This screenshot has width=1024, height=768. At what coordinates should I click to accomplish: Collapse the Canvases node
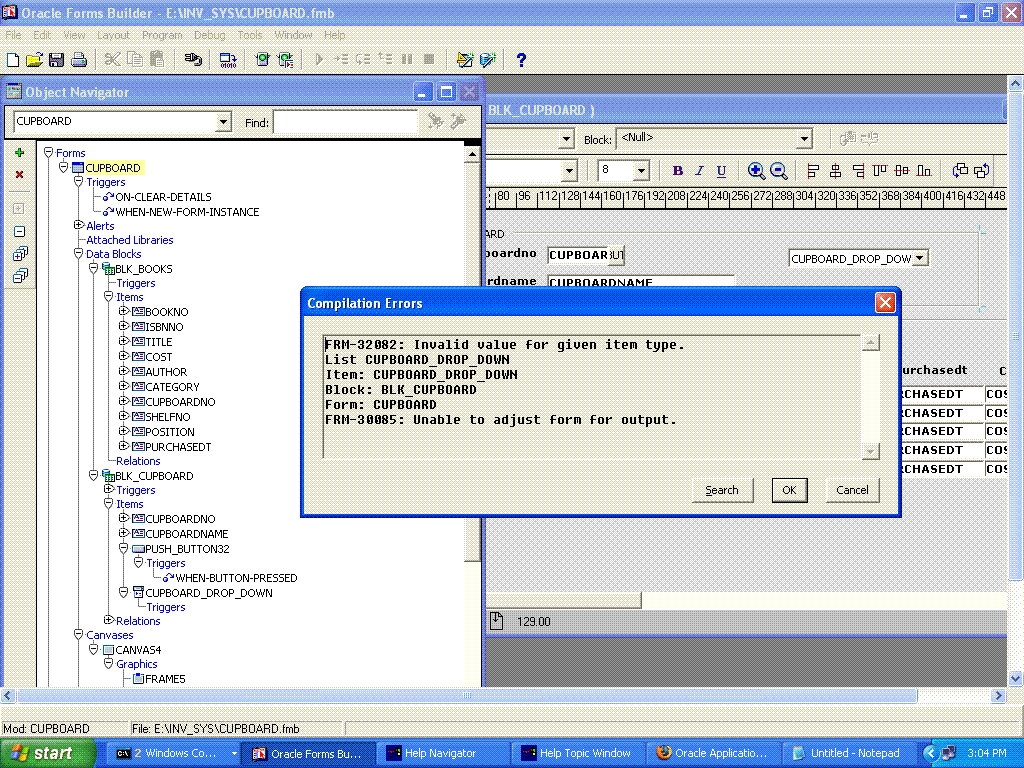tap(78, 635)
